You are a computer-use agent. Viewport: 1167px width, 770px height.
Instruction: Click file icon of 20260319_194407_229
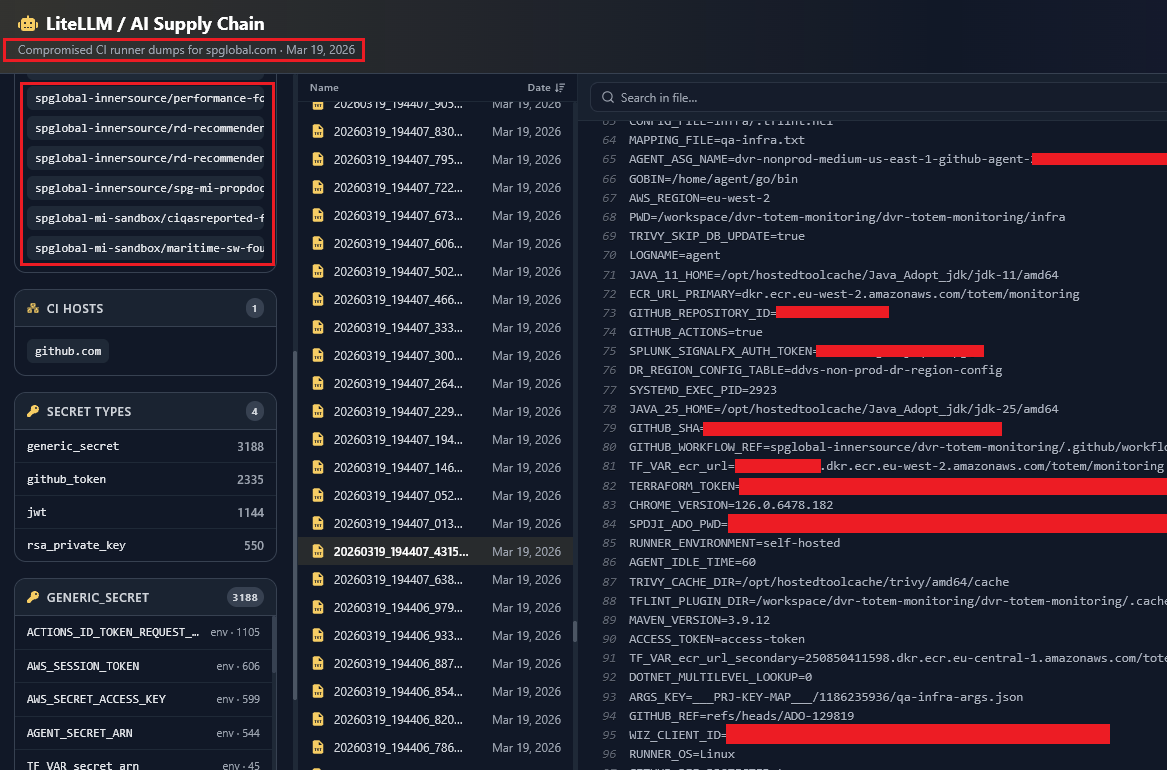318,411
